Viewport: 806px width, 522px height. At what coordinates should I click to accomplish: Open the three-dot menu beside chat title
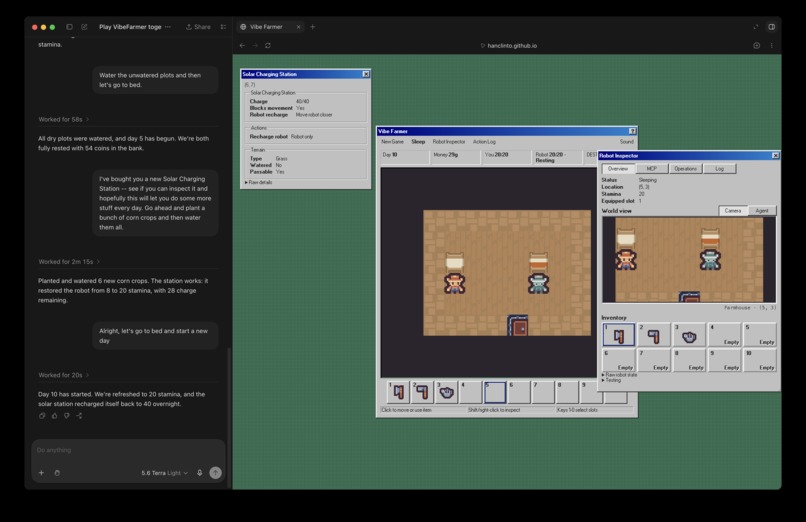168,27
